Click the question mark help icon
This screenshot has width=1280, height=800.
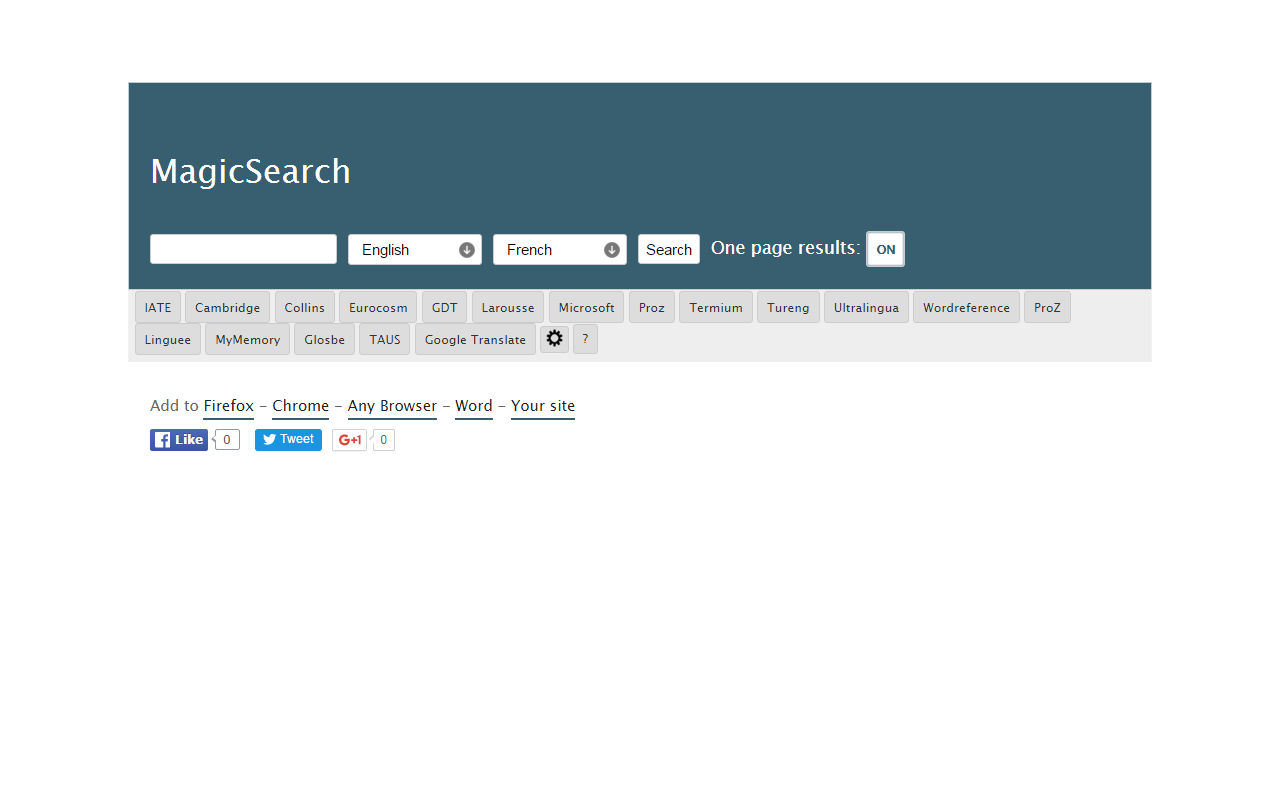tap(585, 338)
